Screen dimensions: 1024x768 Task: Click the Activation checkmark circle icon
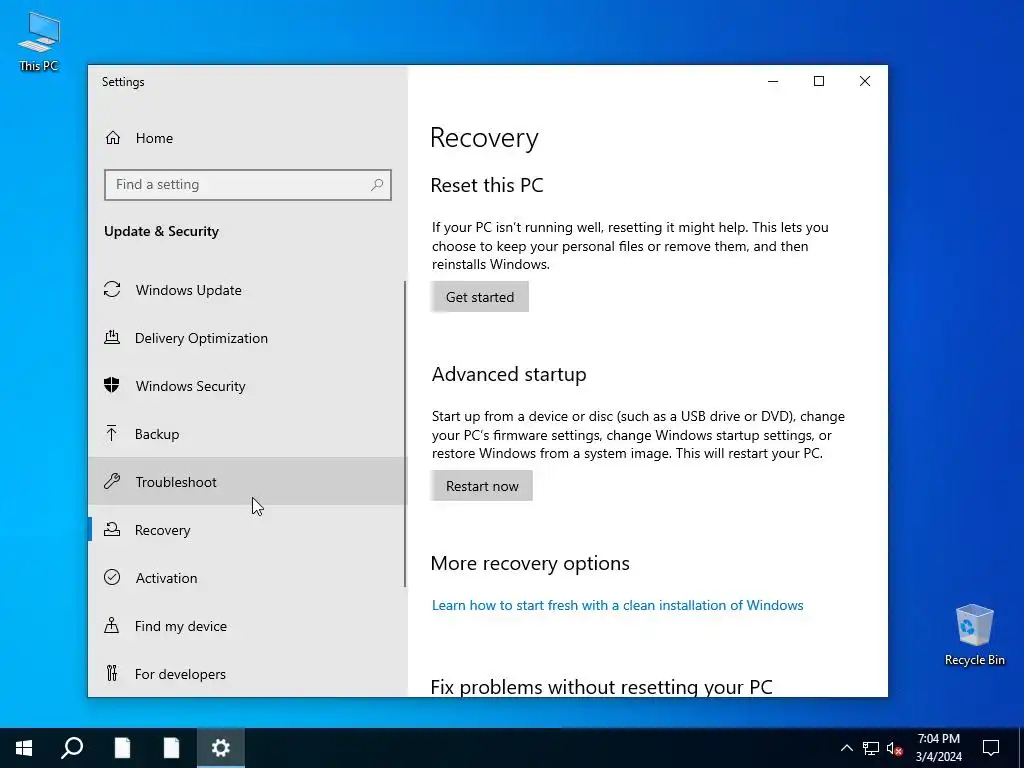click(112, 577)
